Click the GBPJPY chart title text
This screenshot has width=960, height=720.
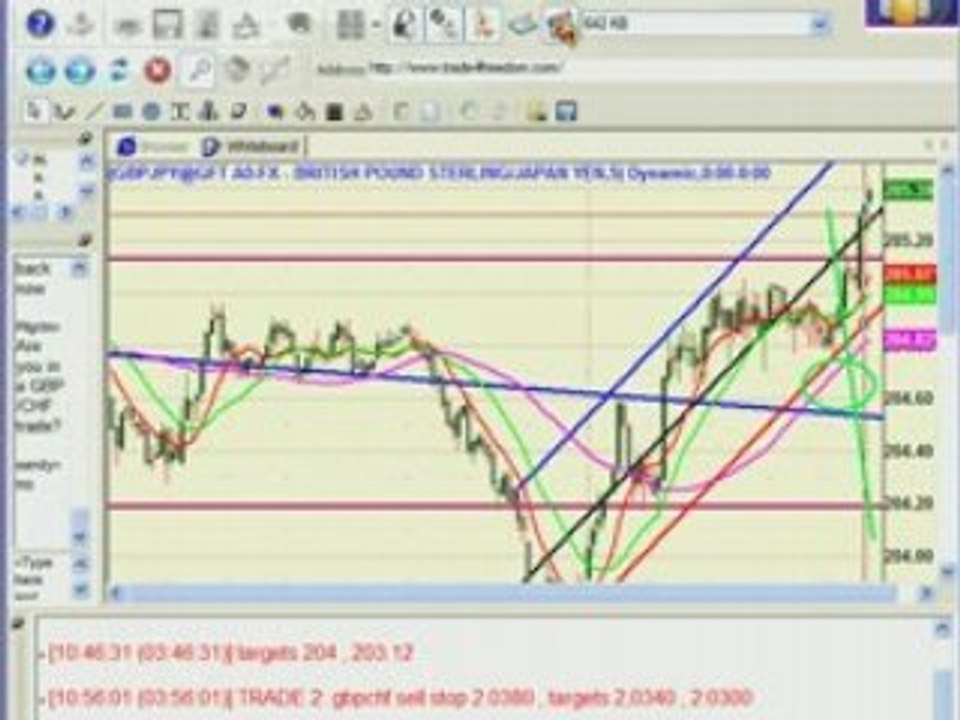pos(439,173)
